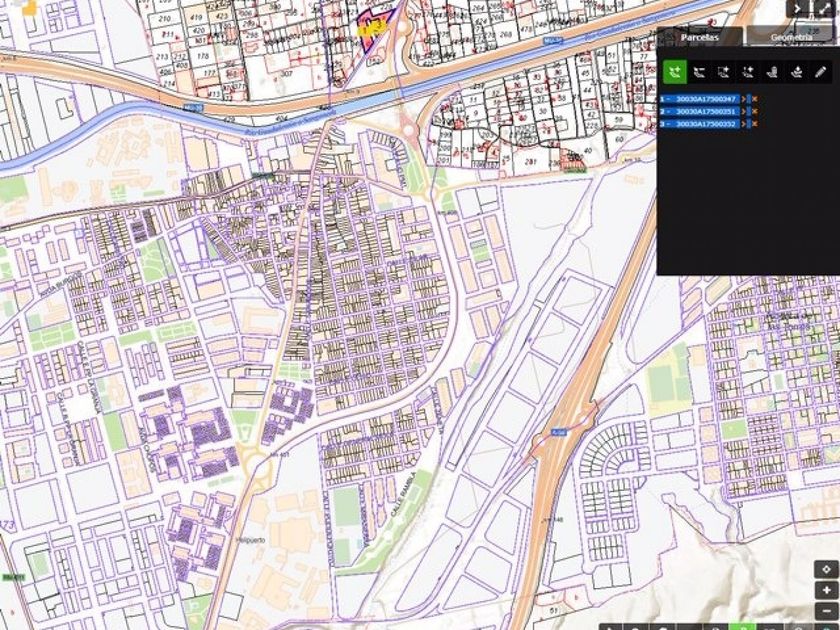Zoom out with the minus button
Screen dimensions: 840x630
pos(825,611)
